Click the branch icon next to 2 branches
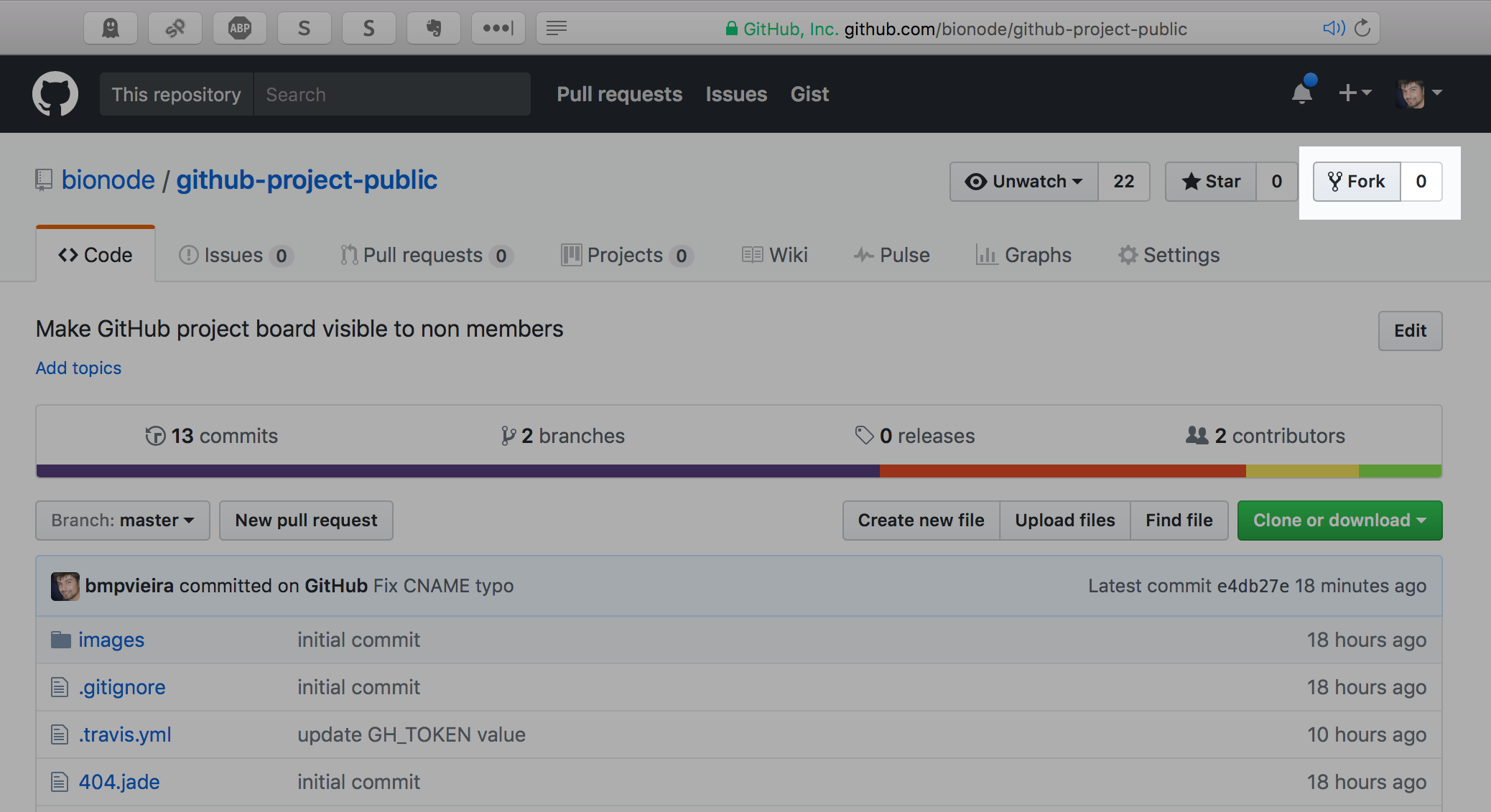 tap(509, 436)
